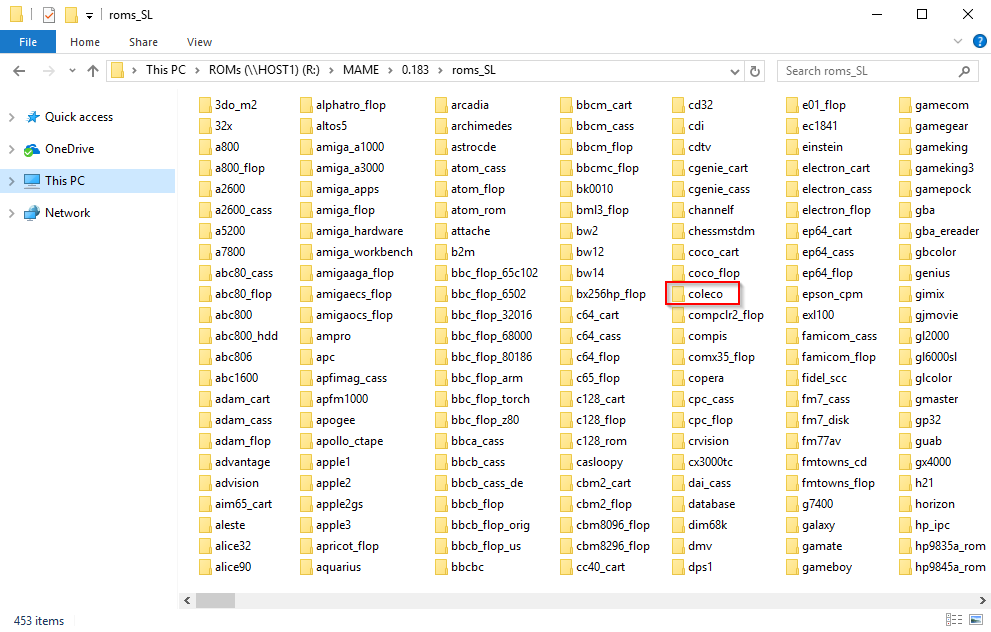Select OneDrive in sidebar
Viewport: 991px width, 632px height.
(x=70, y=149)
